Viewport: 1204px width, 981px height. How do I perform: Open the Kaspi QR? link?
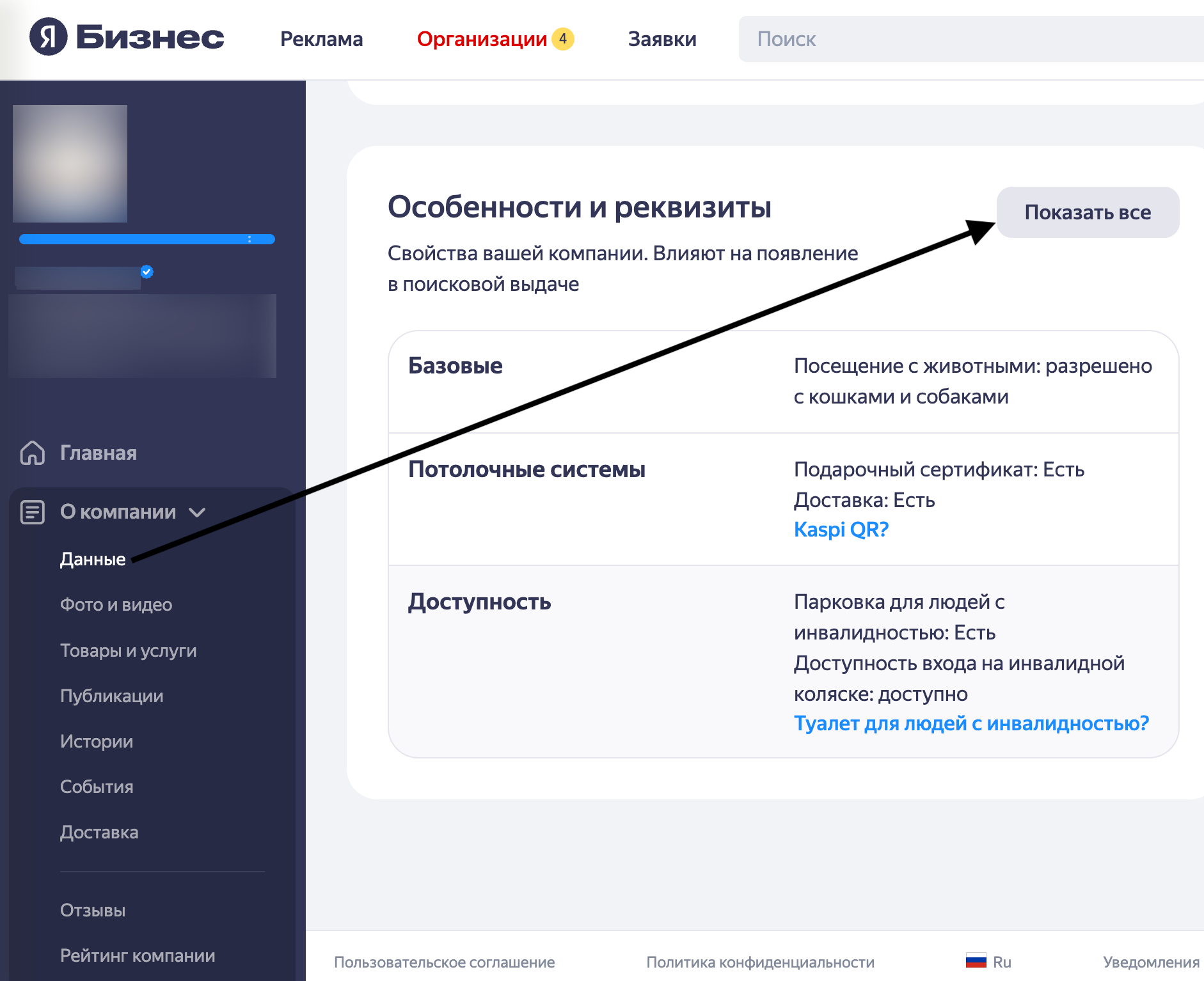click(x=841, y=529)
